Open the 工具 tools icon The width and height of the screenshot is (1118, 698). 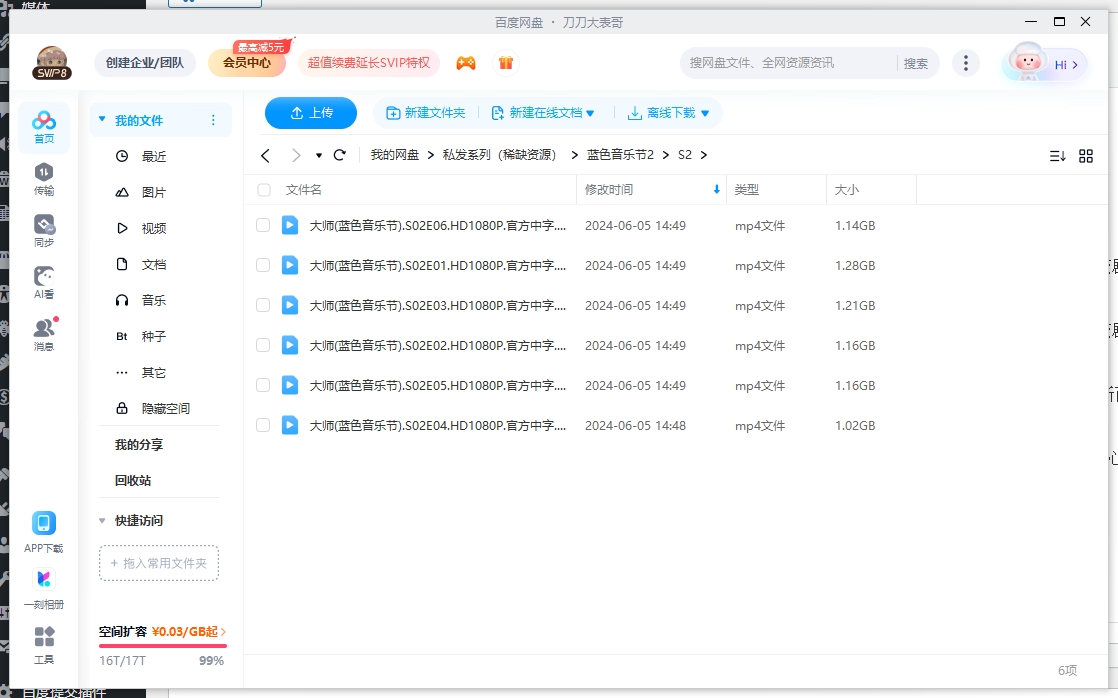(x=44, y=644)
